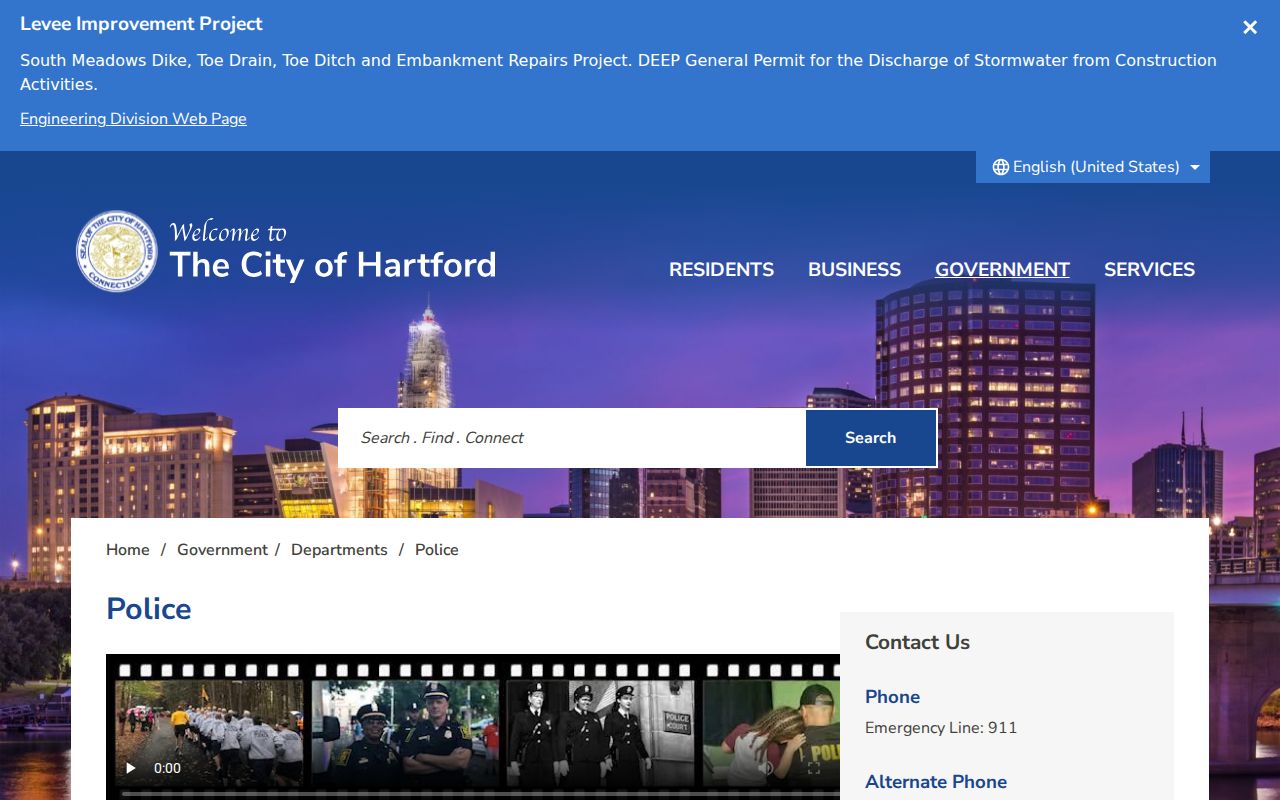The image size is (1280, 800).
Task: Go to Departments in the breadcrumb
Action: coord(339,550)
